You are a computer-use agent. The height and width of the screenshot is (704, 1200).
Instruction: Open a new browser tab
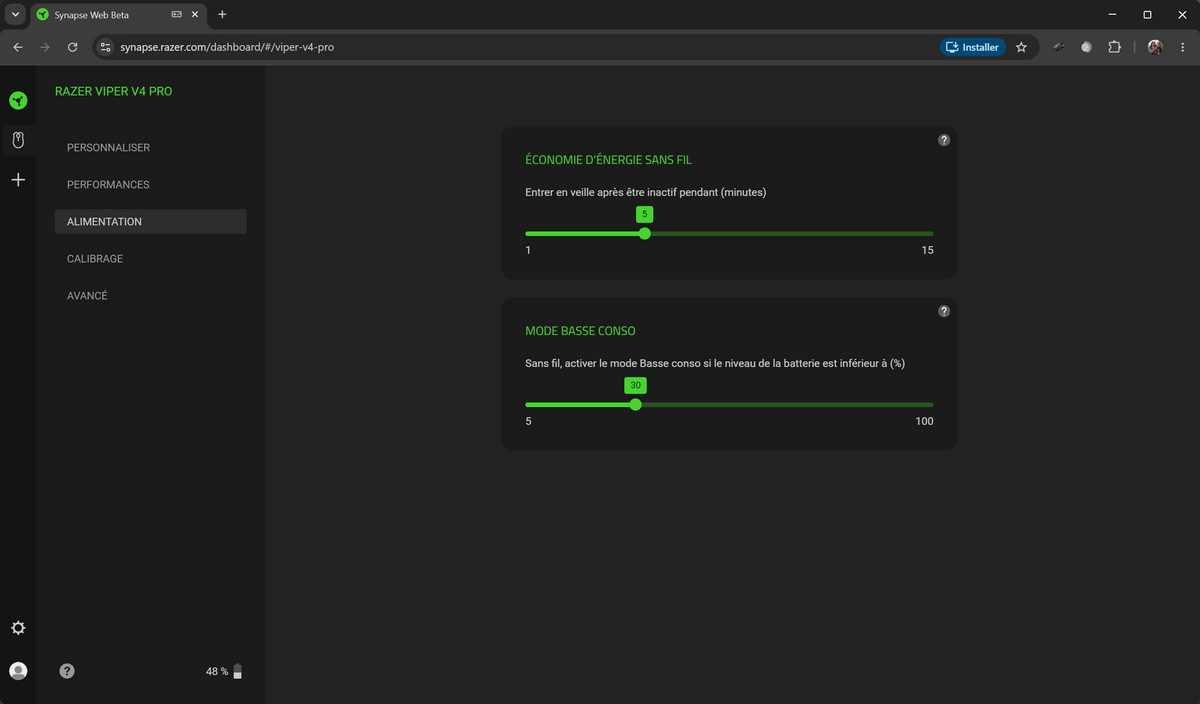pos(222,15)
